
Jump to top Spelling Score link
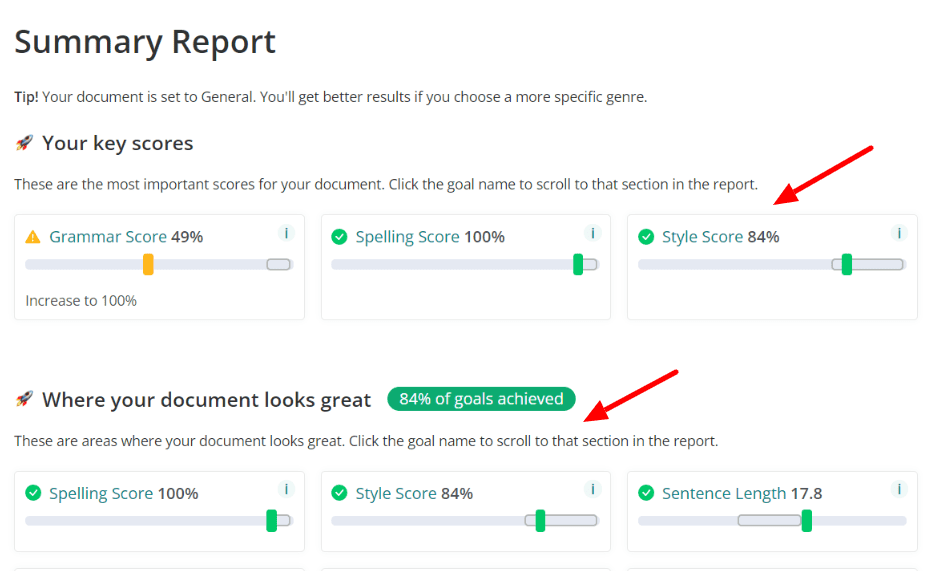coord(407,237)
